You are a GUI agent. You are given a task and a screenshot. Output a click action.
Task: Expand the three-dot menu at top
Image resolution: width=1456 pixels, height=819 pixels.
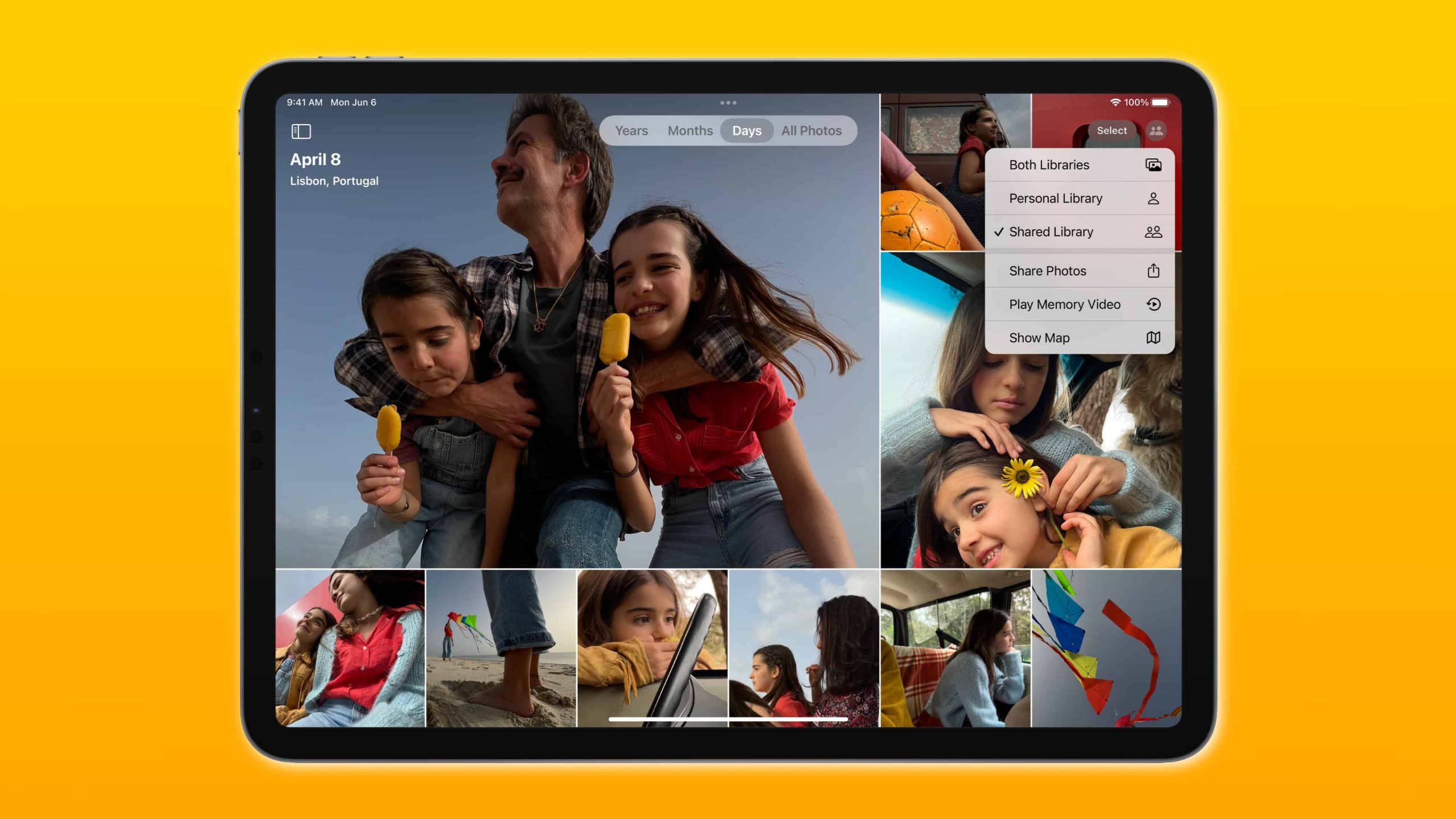click(x=728, y=103)
